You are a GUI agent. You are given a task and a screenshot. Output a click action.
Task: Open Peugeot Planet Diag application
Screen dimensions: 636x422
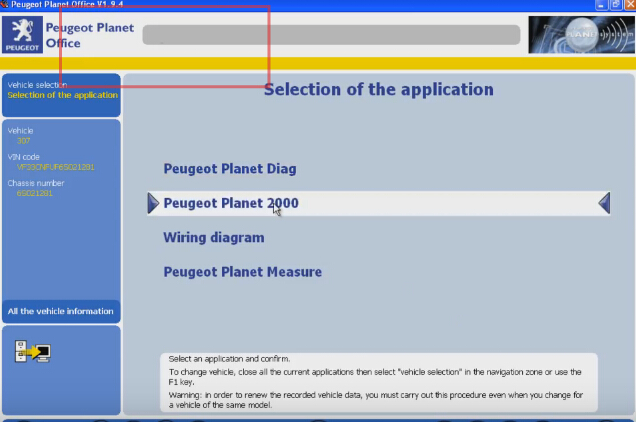(x=230, y=169)
